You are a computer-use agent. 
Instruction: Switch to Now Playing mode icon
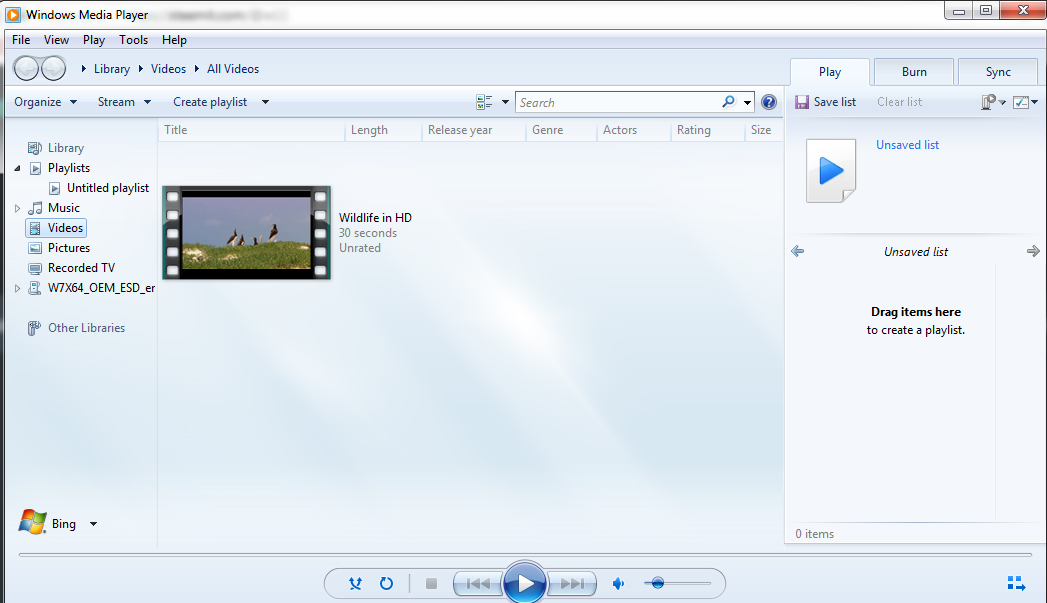coord(1016,583)
